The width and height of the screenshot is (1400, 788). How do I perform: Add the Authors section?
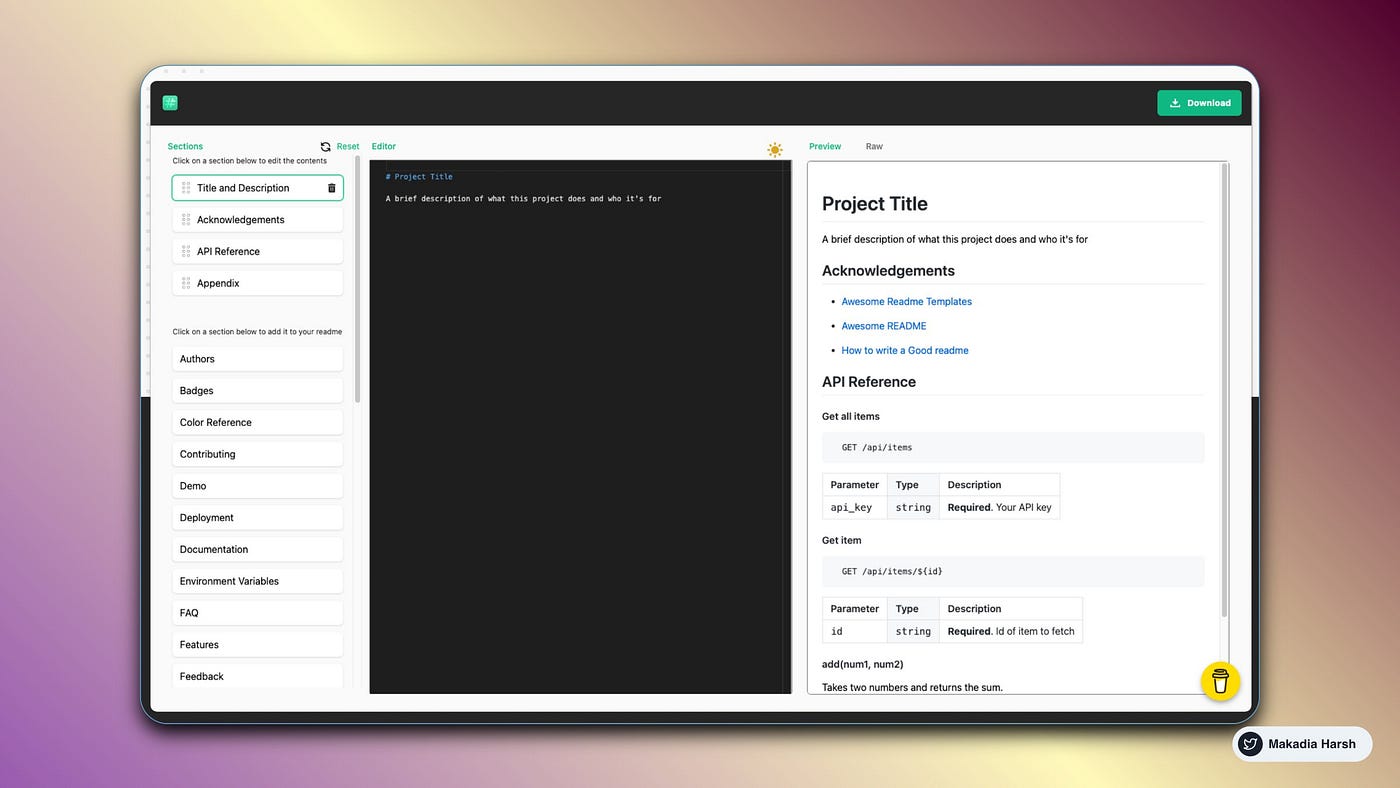[x=258, y=359]
